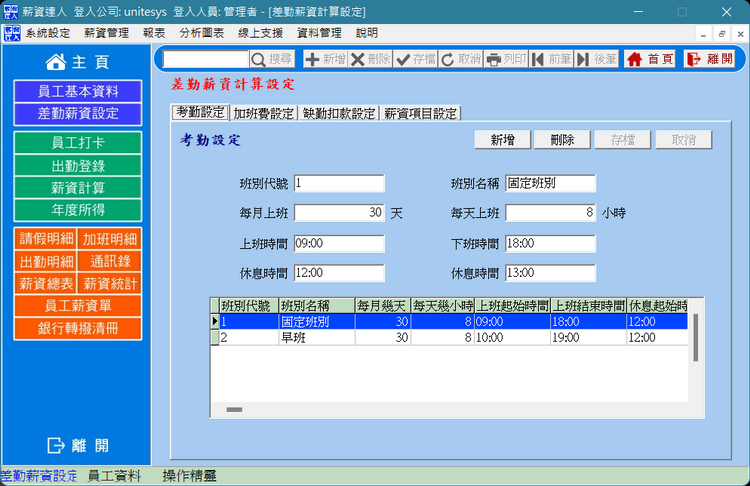Switch to the 薪資項目設定 tab

pos(420,113)
